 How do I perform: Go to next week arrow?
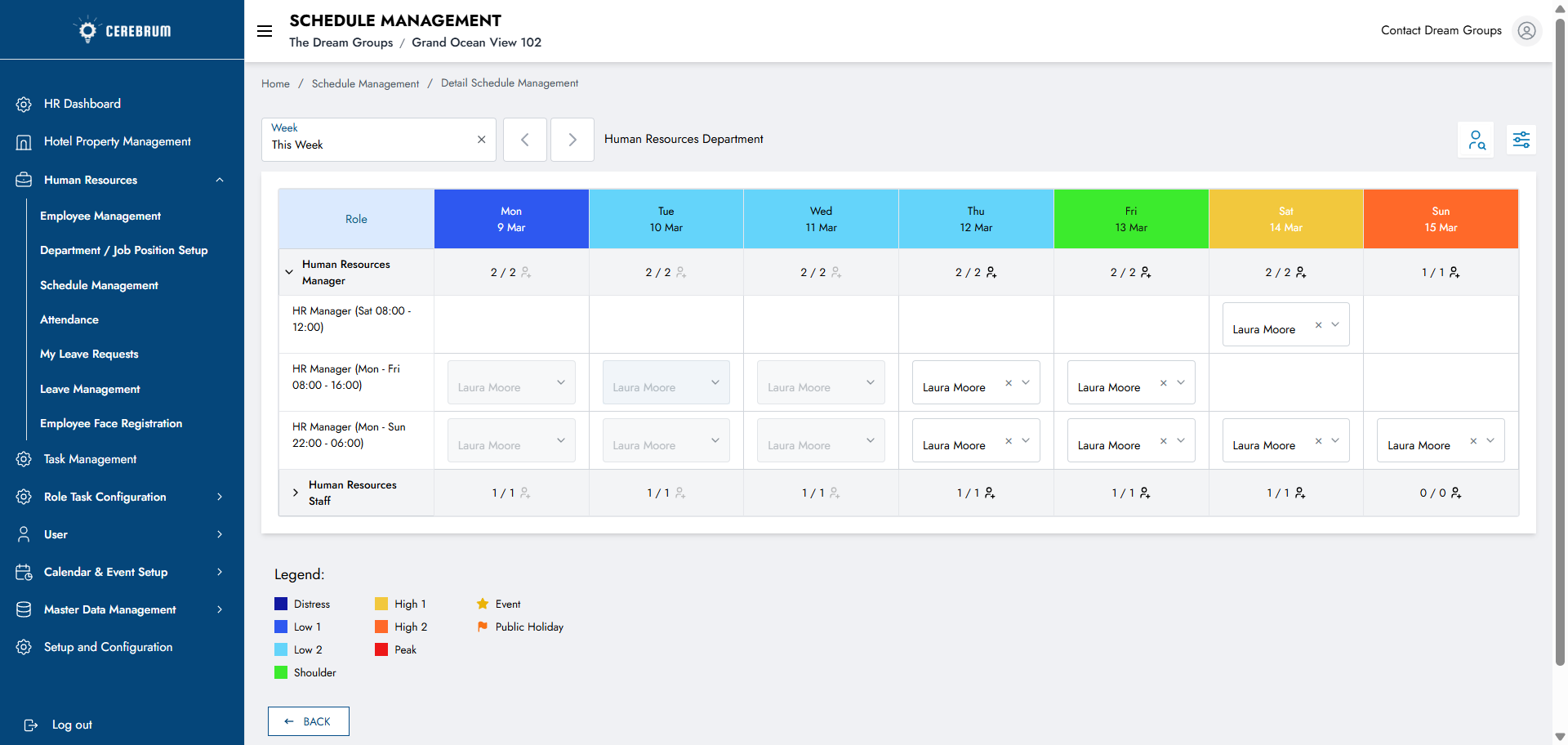pyautogui.click(x=572, y=140)
